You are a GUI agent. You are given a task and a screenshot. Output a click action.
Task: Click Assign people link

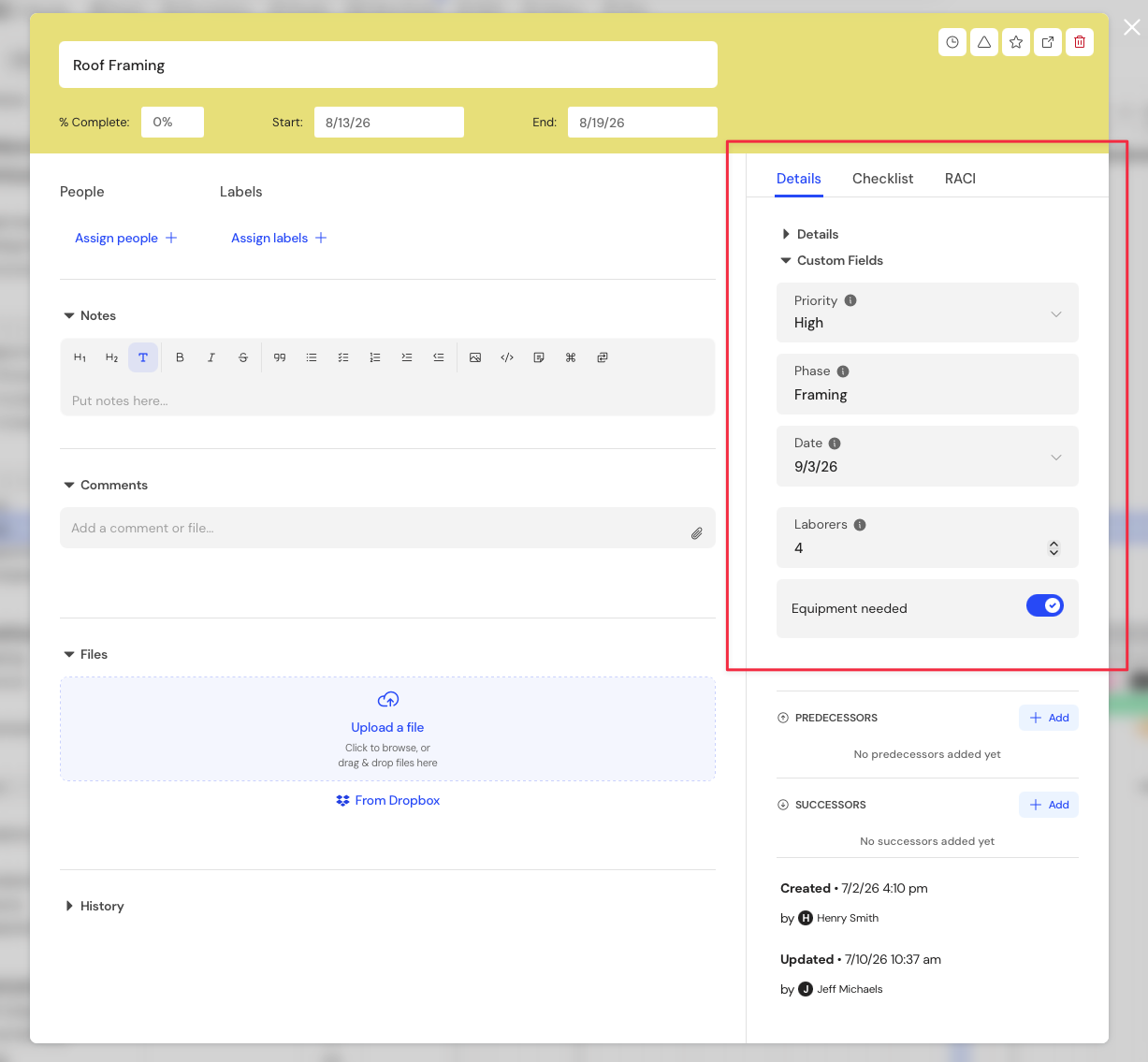click(126, 238)
